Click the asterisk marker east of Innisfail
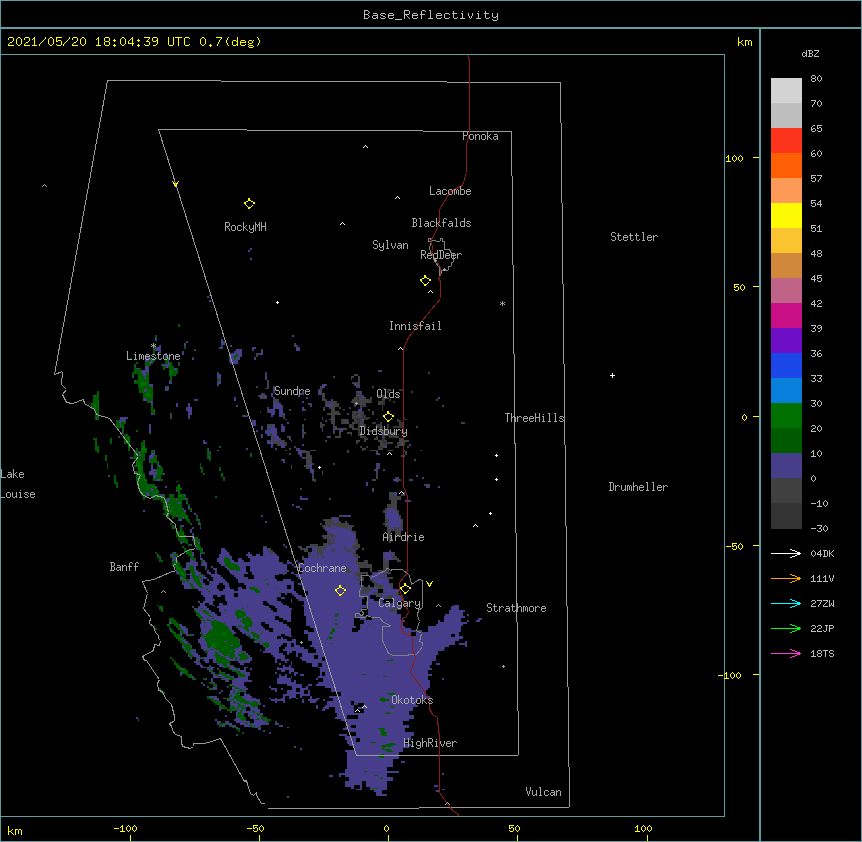Screen dimensions: 862x842 click(502, 304)
